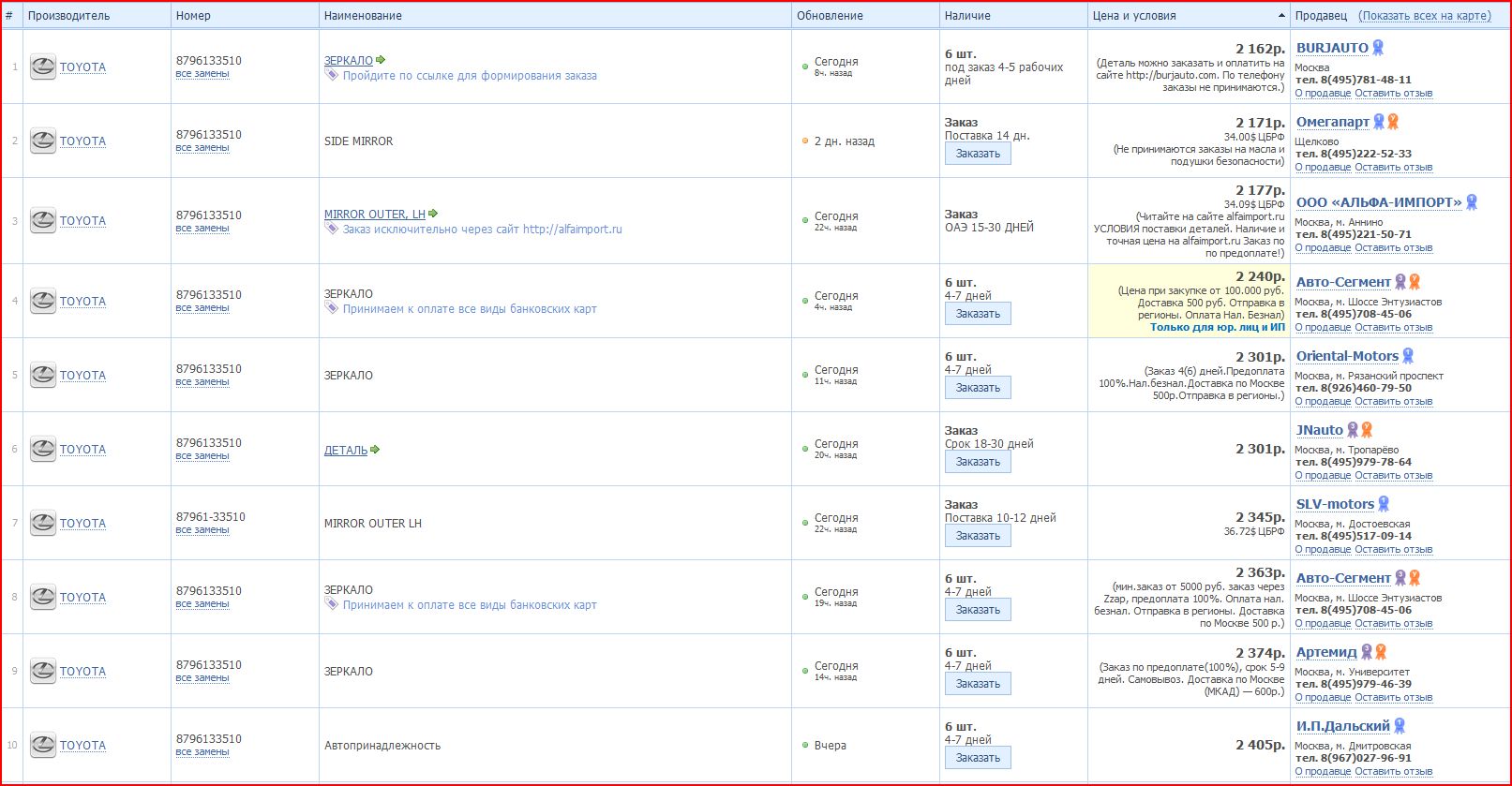Open О продавце link for JNauto
Viewport: 1512px width, 786px height.
(x=1323, y=476)
